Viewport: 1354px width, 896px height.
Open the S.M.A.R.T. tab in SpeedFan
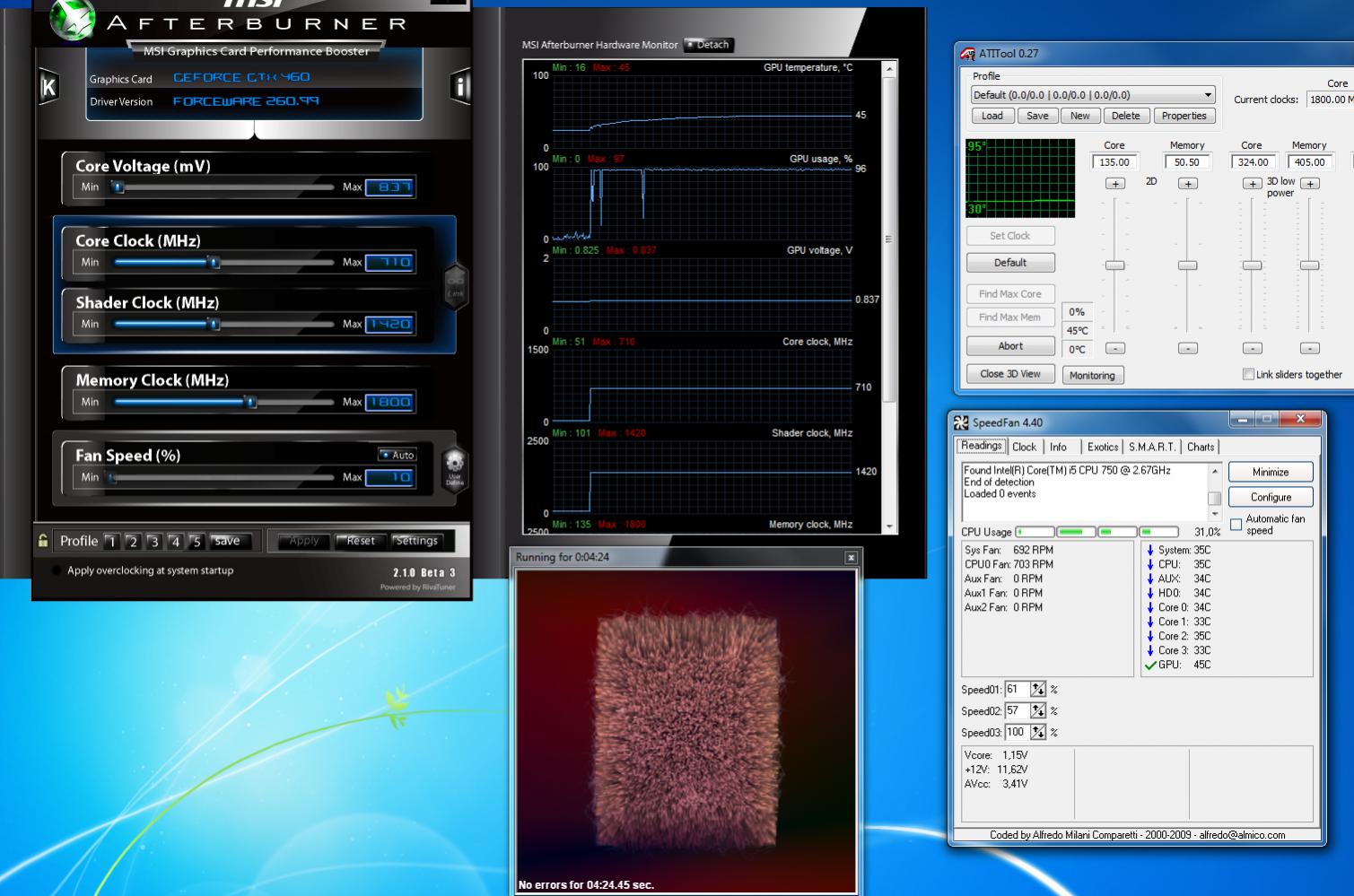click(1152, 447)
